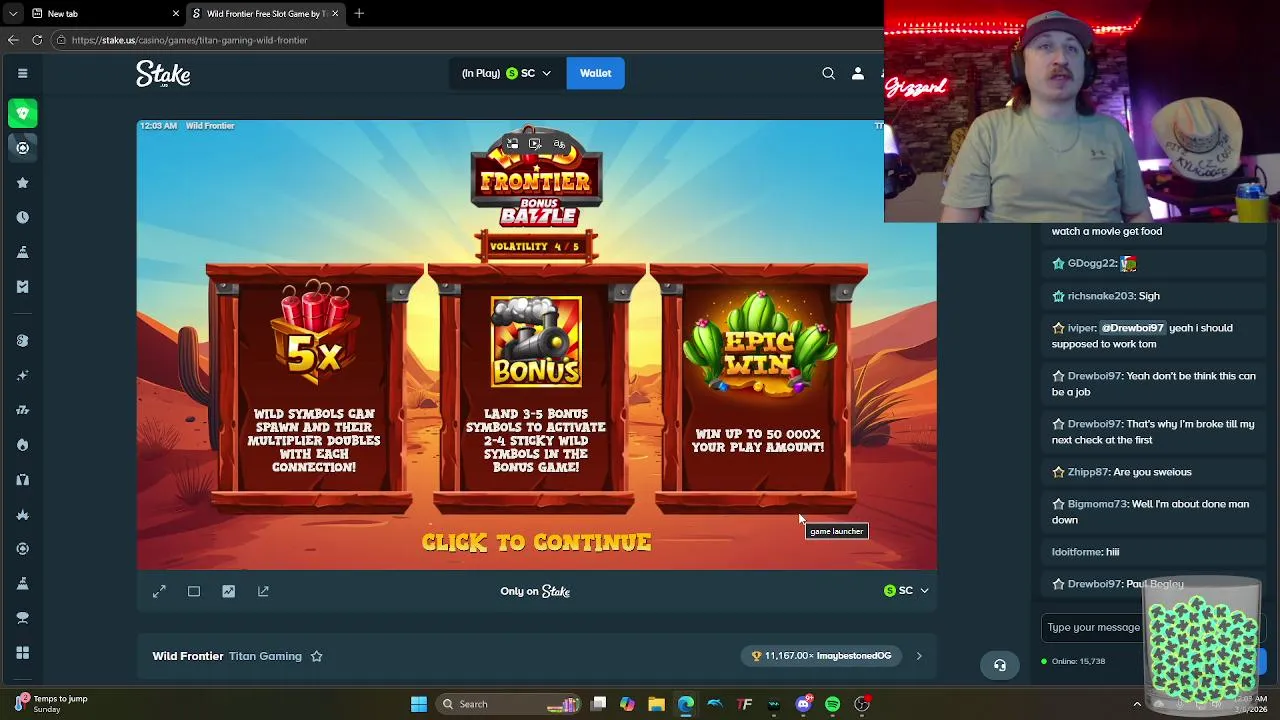
Task: Click username Zhipp87 in chat
Action: 1087,472
